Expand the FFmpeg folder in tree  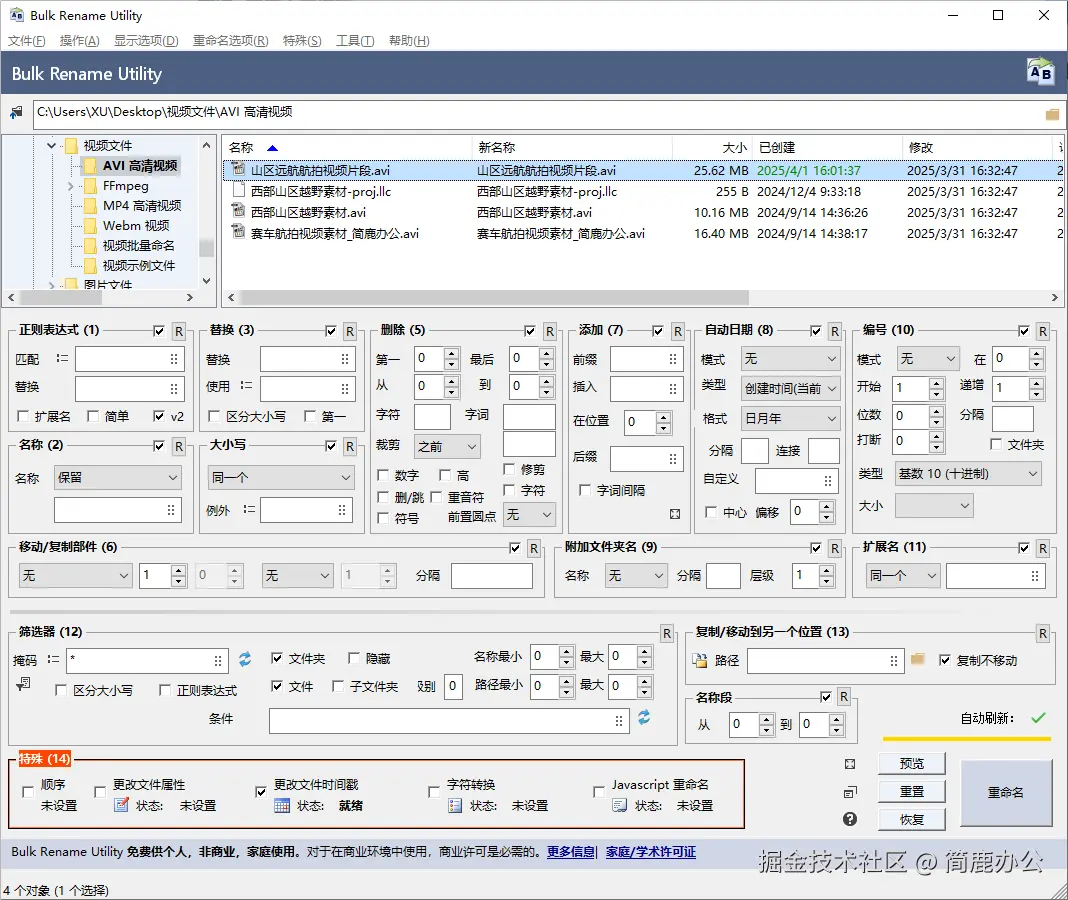click(x=70, y=185)
